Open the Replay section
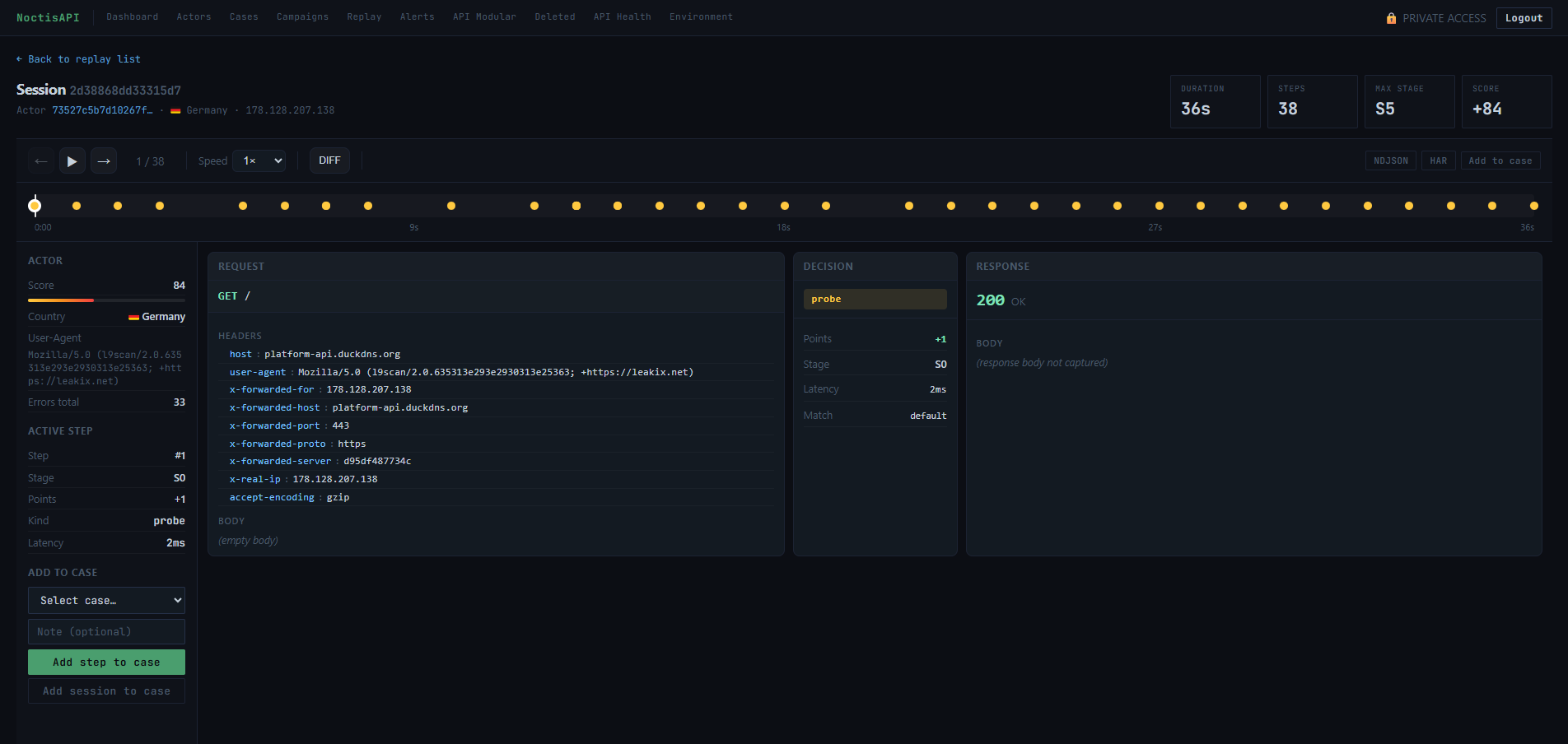1568x744 pixels. click(x=364, y=16)
